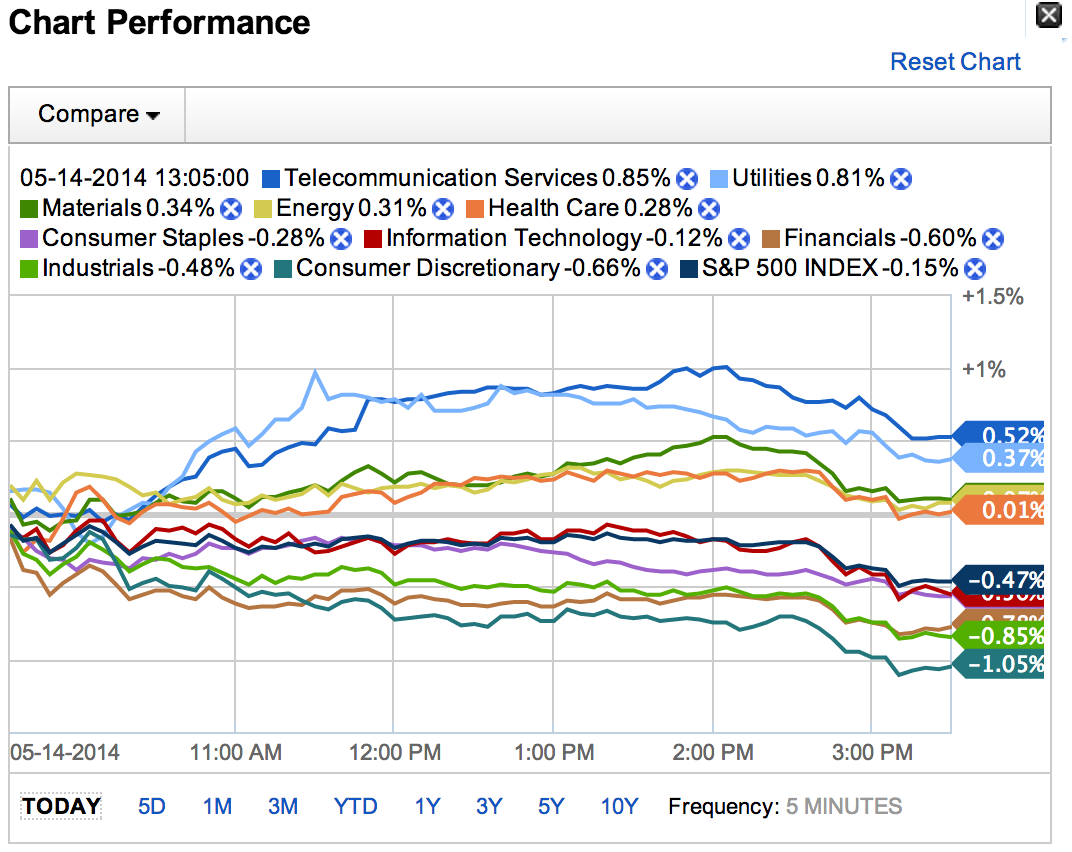Remove Financials series via its X icon
This screenshot has height=852, width=1072.
[992, 239]
